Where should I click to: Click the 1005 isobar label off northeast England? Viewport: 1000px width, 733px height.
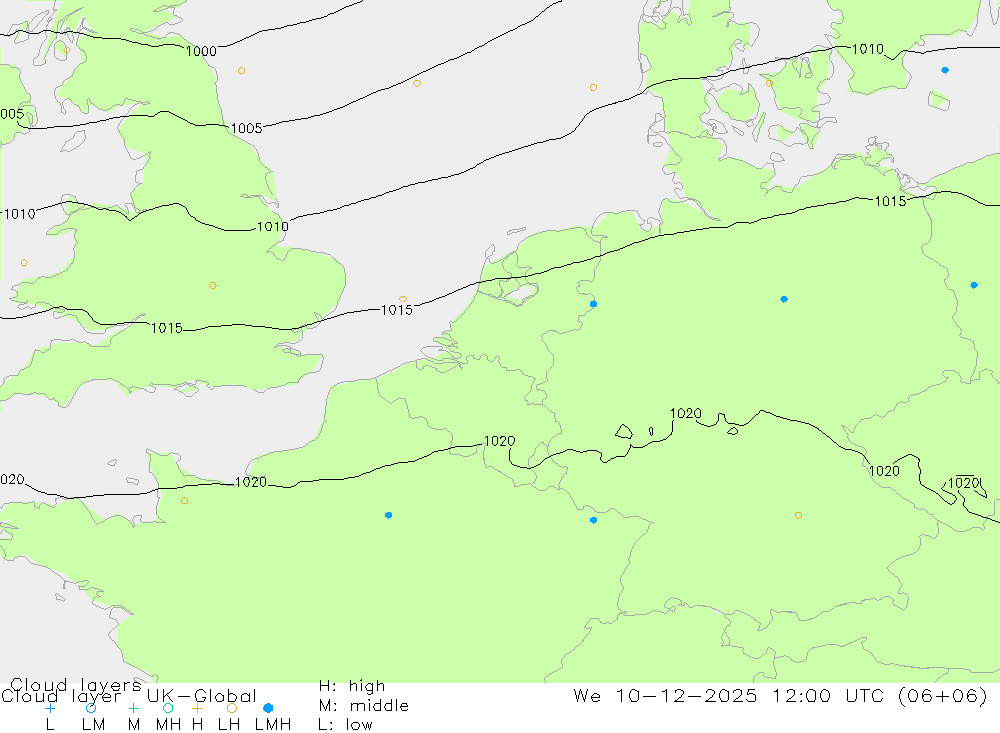(246, 128)
